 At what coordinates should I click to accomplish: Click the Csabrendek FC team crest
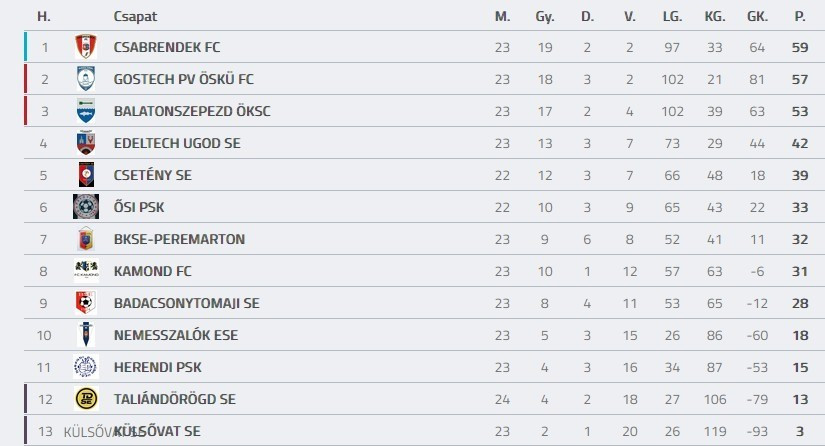(x=86, y=47)
